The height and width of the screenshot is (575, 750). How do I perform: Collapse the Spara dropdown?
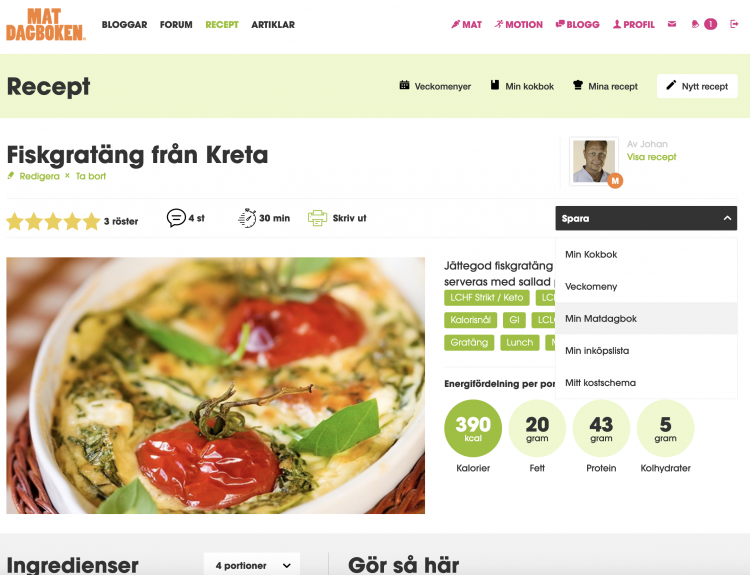(x=646, y=218)
